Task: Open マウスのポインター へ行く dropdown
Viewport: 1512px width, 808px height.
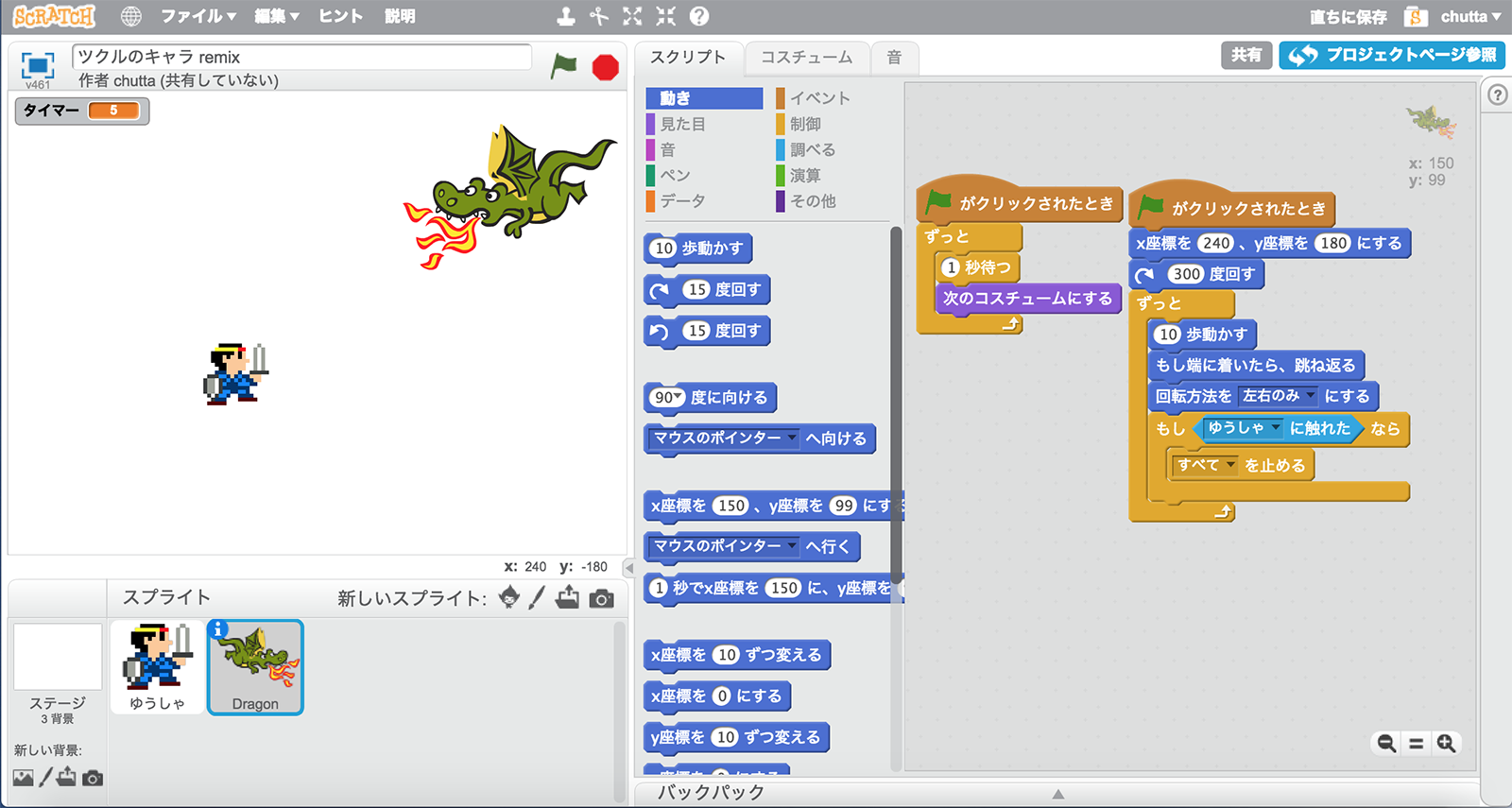Action: [x=791, y=545]
